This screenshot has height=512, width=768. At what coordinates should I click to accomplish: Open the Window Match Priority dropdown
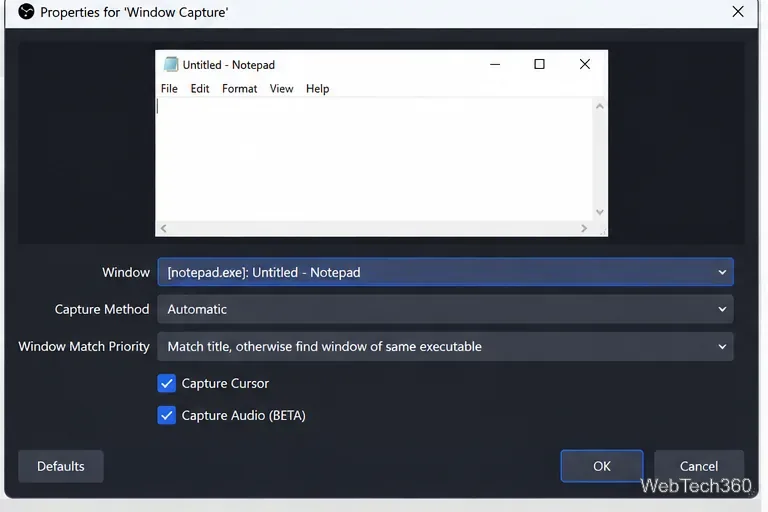pyautogui.click(x=445, y=346)
